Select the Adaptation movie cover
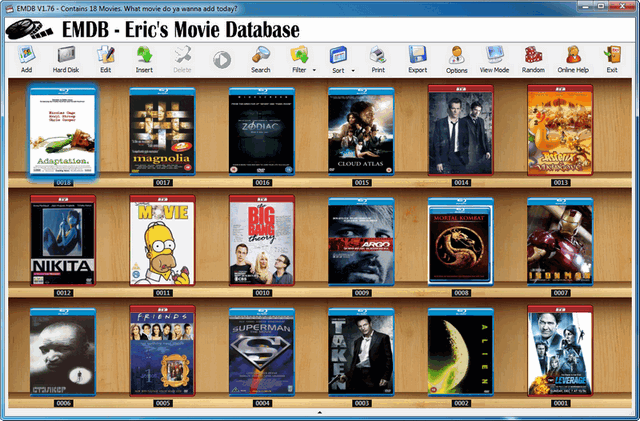 point(63,131)
